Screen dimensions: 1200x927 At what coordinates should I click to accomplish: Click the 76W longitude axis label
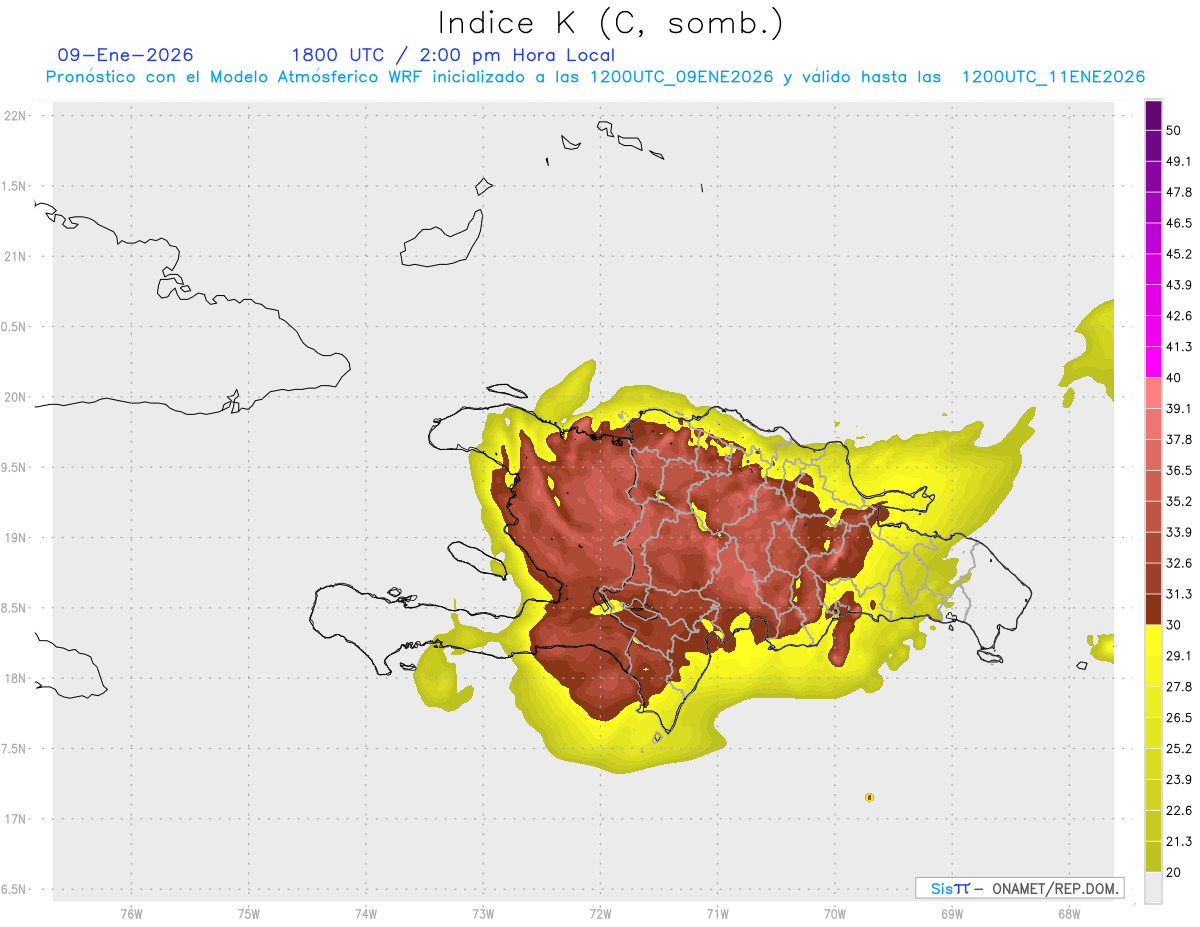131,913
